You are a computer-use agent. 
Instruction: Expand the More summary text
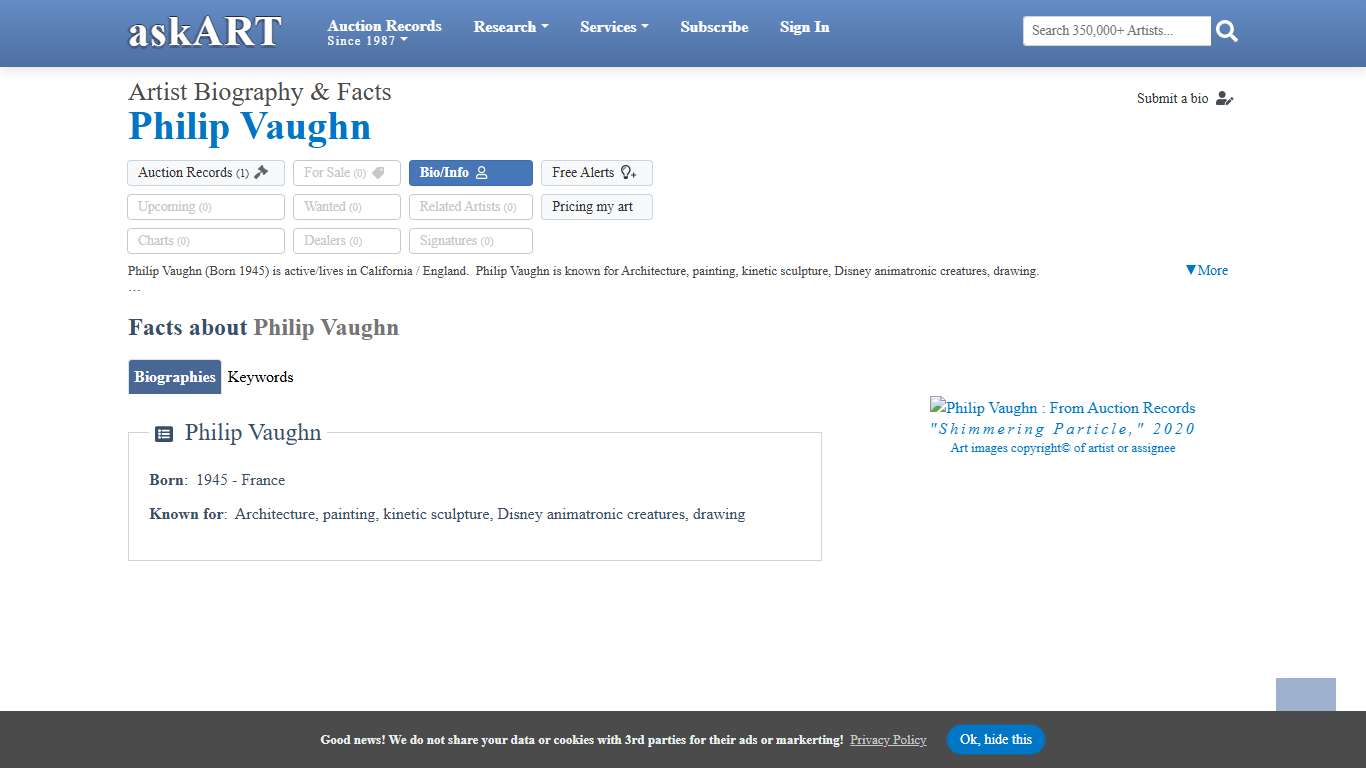point(1206,270)
